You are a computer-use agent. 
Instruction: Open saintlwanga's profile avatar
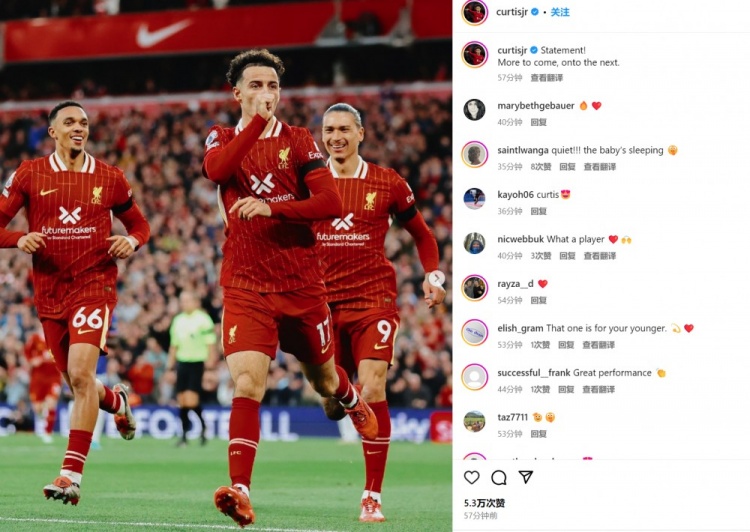coord(474,155)
